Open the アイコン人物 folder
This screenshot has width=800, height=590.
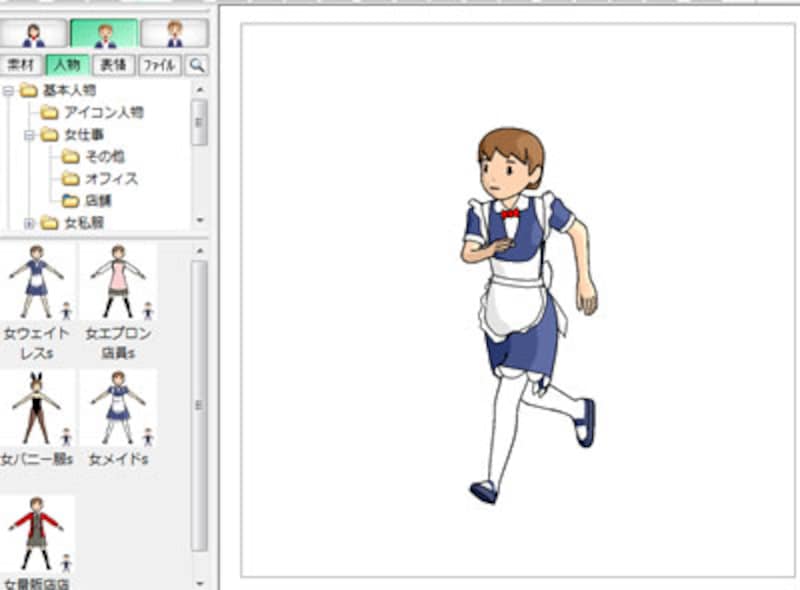click(102, 112)
